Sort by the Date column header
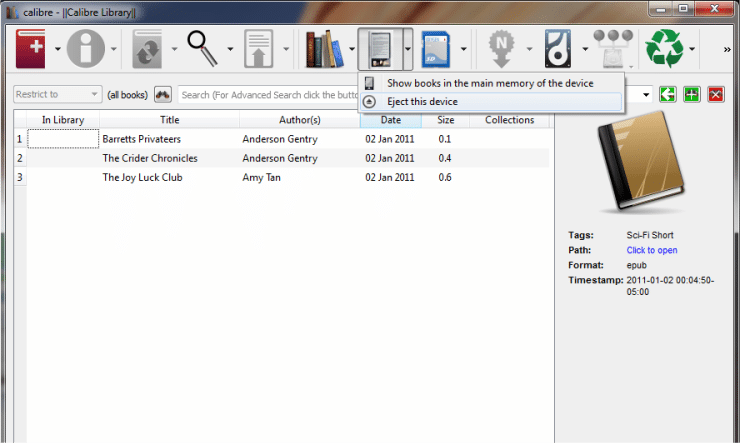 pos(391,120)
